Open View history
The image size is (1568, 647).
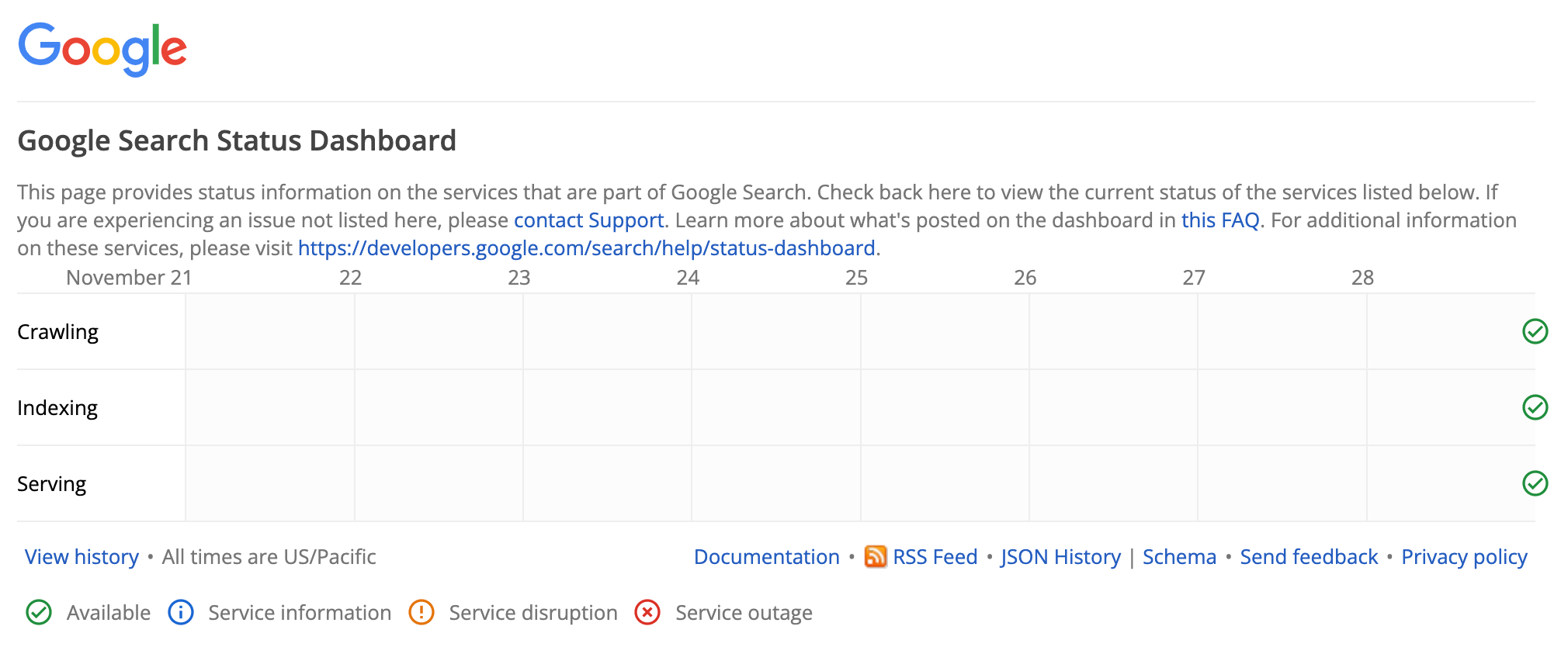point(81,556)
